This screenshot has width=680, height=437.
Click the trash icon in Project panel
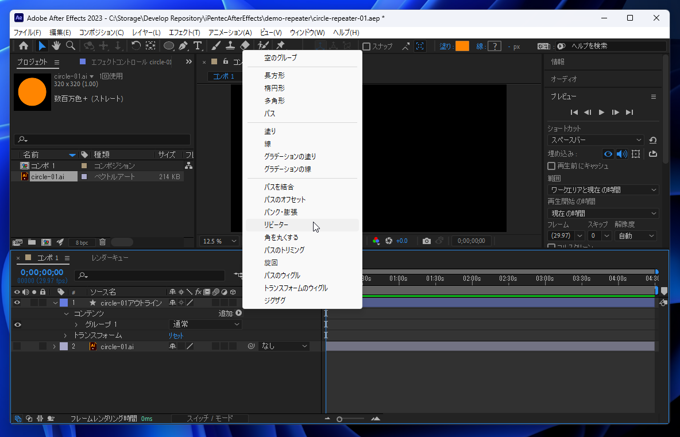(x=102, y=242)
